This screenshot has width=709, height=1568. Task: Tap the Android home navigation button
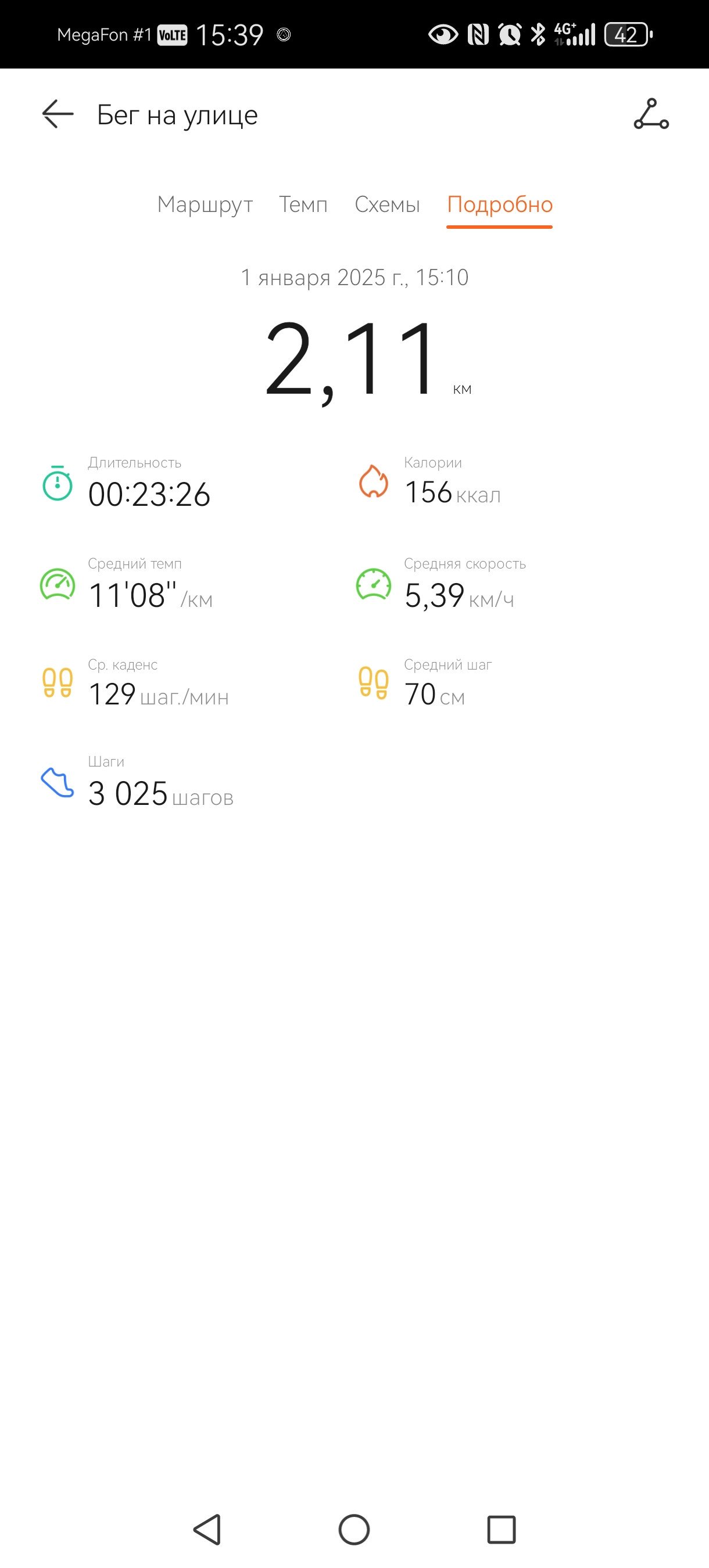click(354, 1530)
